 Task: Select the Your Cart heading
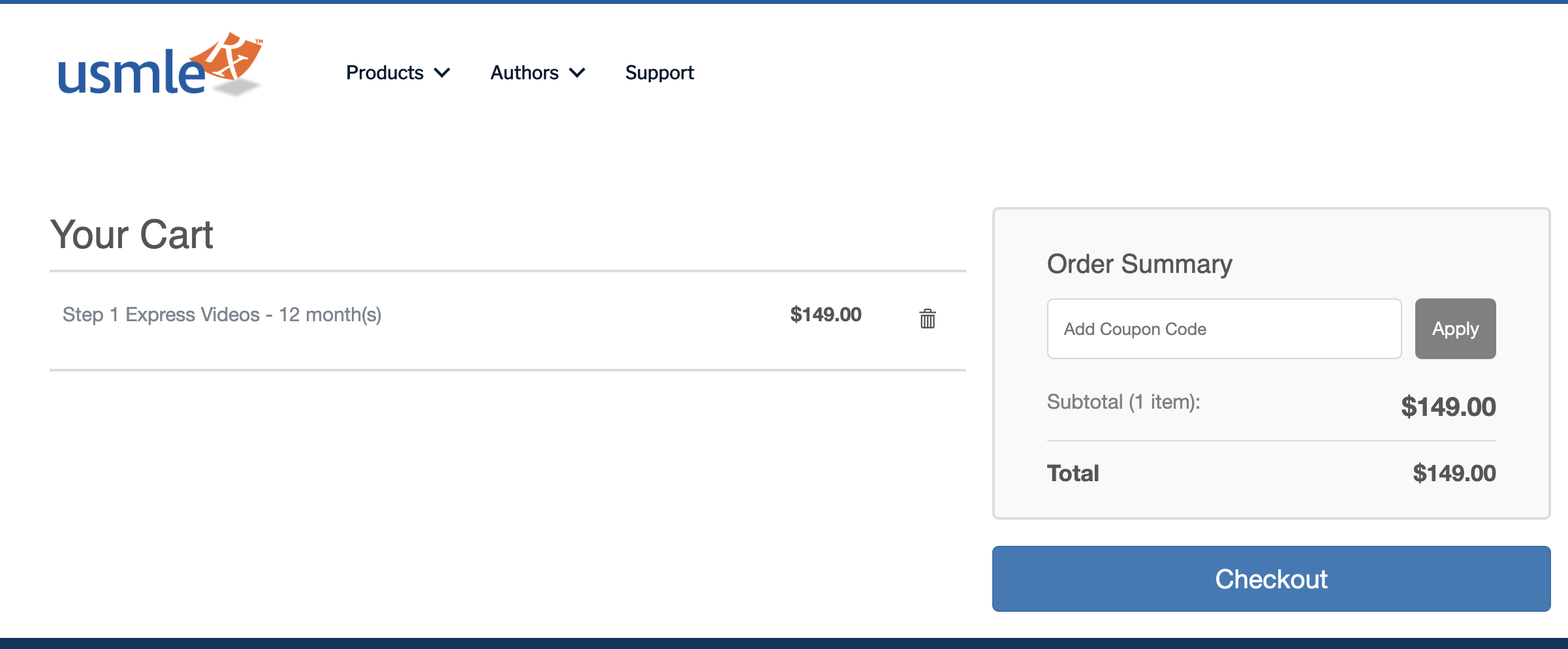tap(131, 234)
